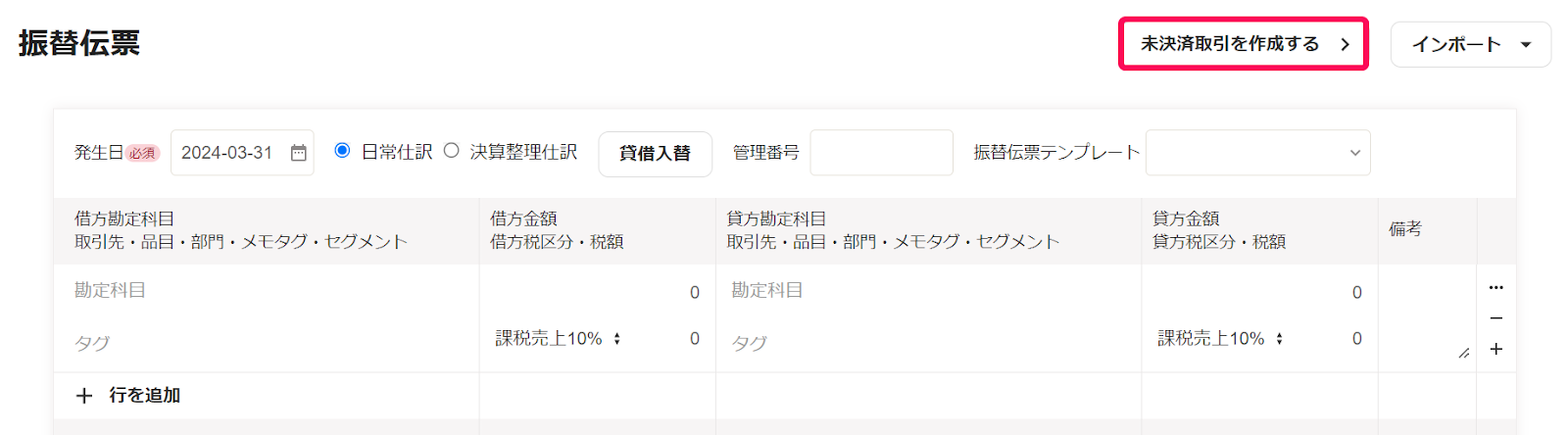Viewport: 1568px width, 435px height.
Task: Focus the 管理番号 input field
Action: click(x=881, y=153)
